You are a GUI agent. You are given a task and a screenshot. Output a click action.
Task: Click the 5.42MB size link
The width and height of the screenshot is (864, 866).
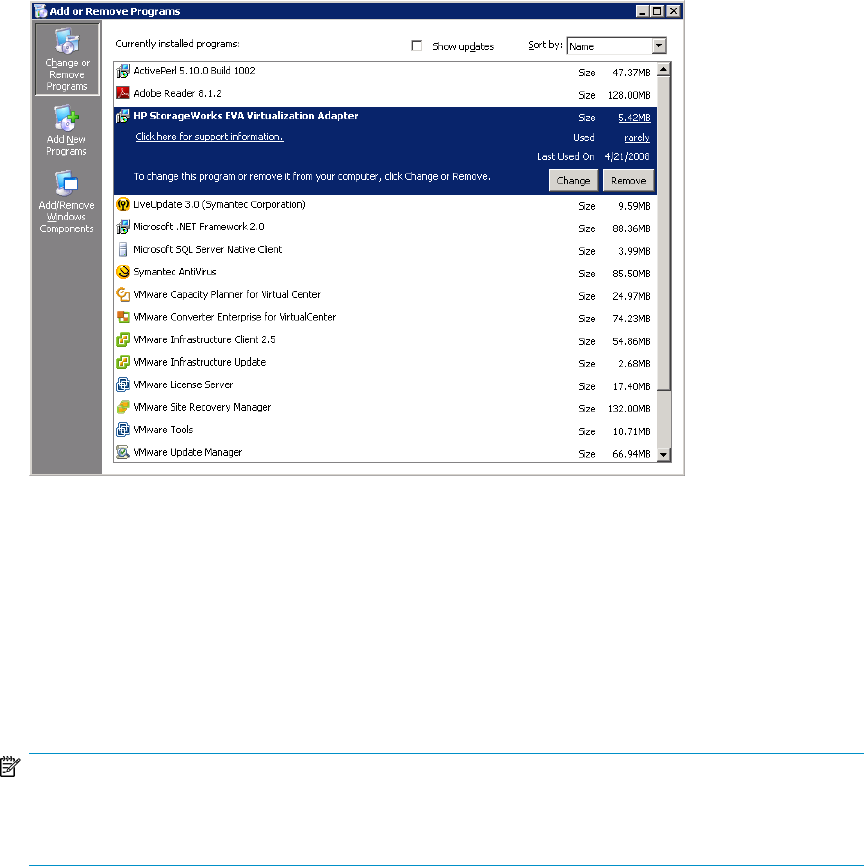pos(634,118)
